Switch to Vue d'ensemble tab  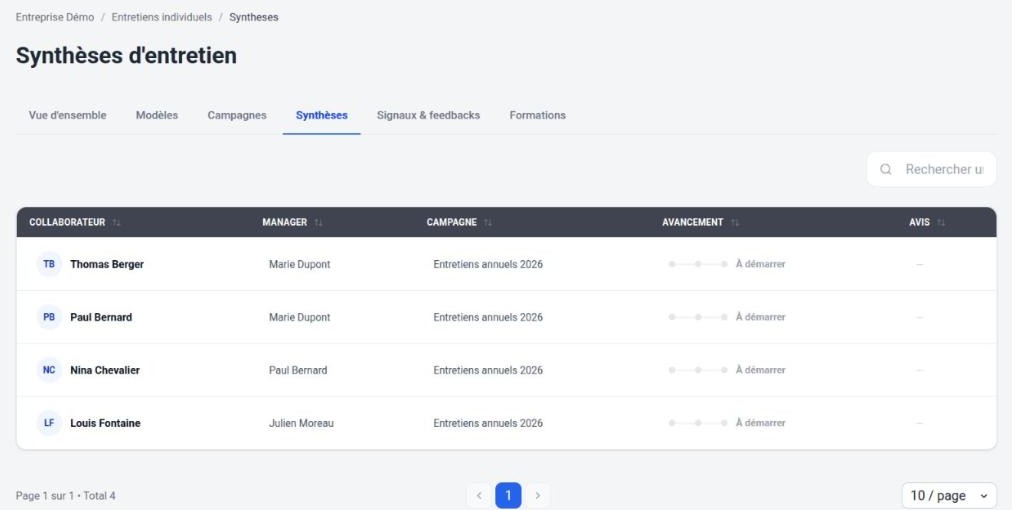point(68,115)
